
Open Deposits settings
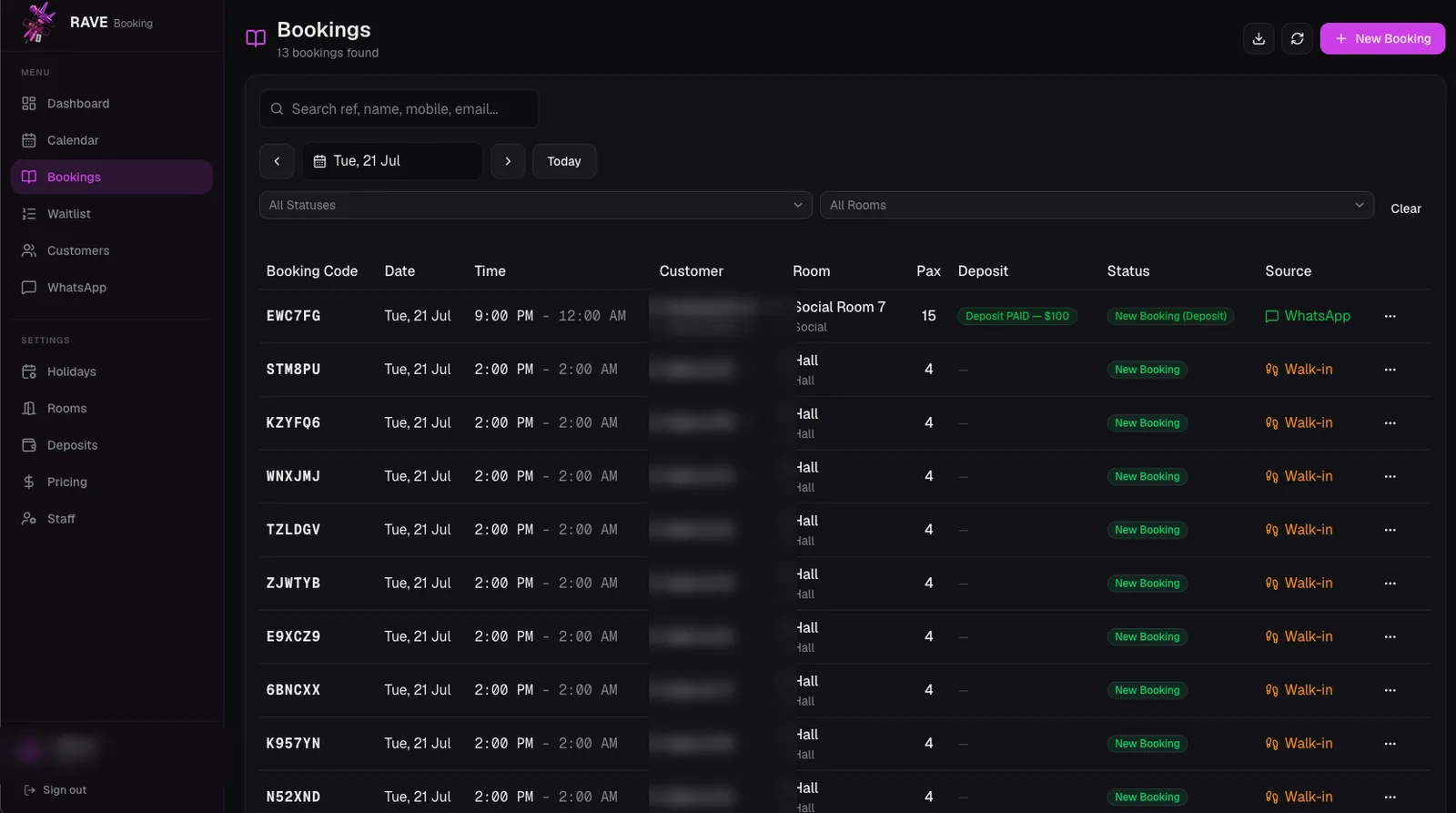111,445
